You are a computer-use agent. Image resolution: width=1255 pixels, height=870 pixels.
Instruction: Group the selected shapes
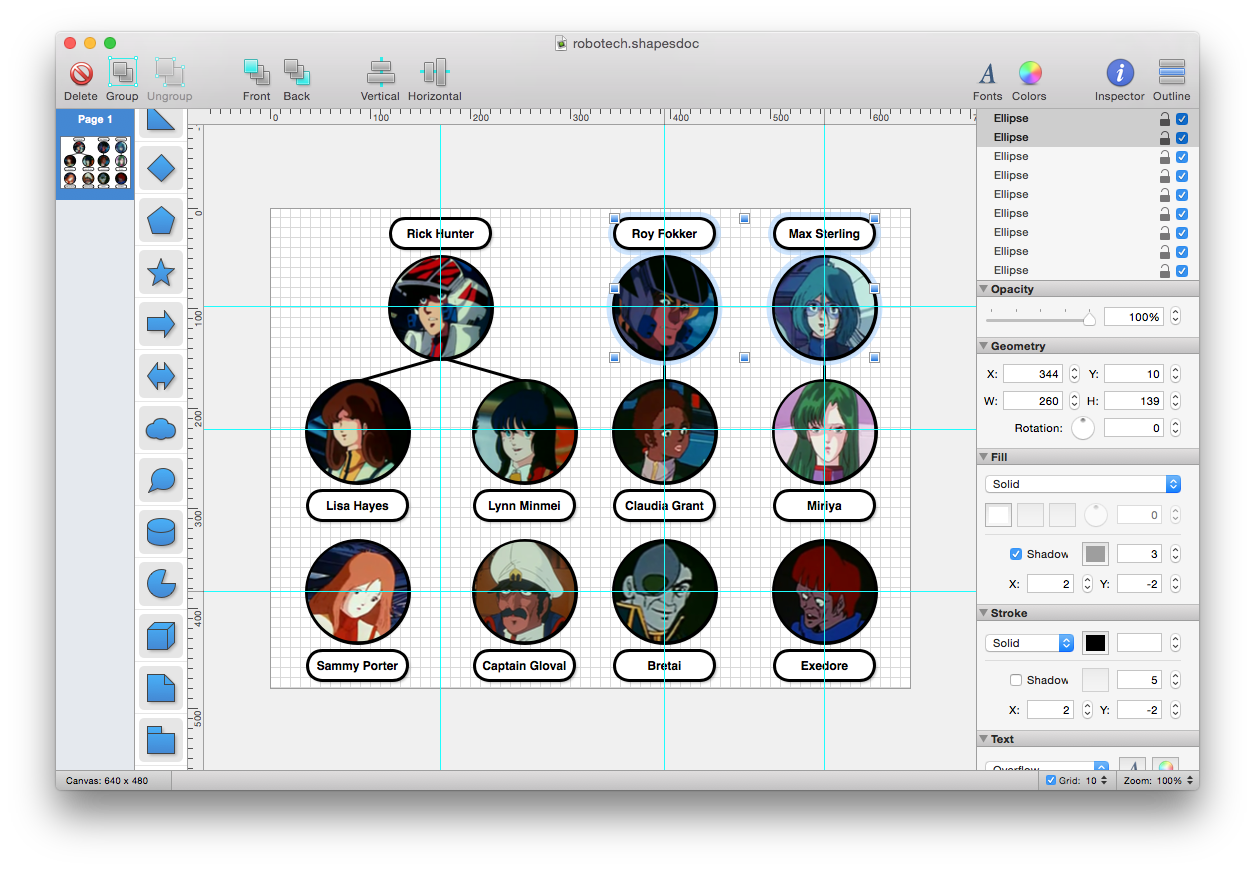tap(121, 79)
